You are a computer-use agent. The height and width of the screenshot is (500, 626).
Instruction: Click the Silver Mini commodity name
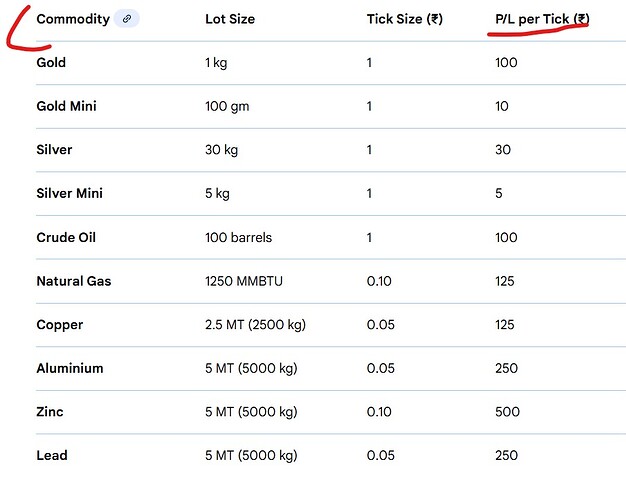coord(69,193)
